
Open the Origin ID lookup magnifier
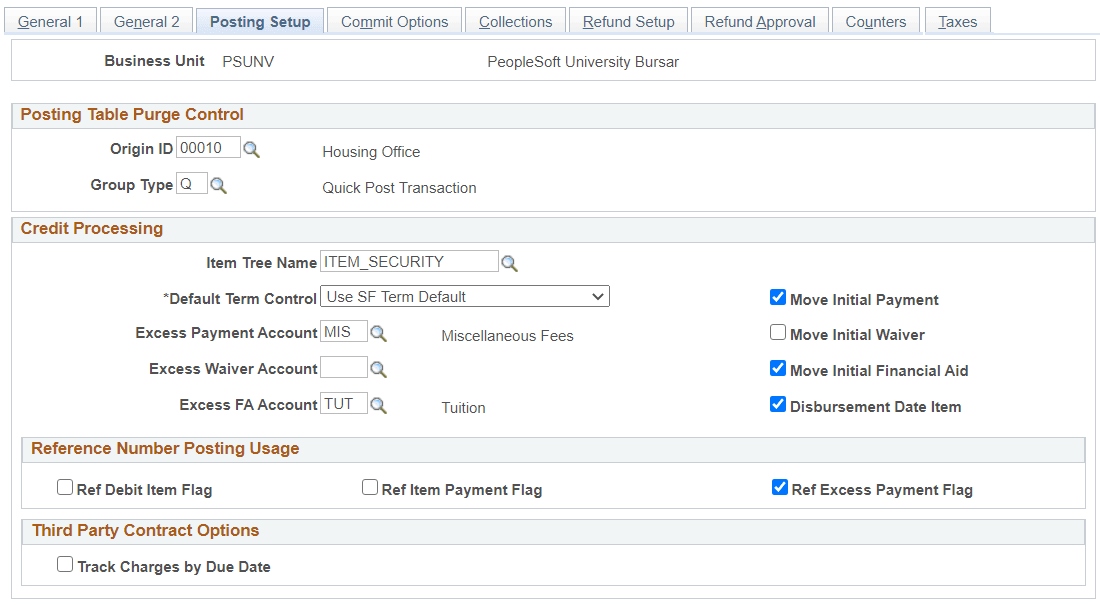(252, 147)
